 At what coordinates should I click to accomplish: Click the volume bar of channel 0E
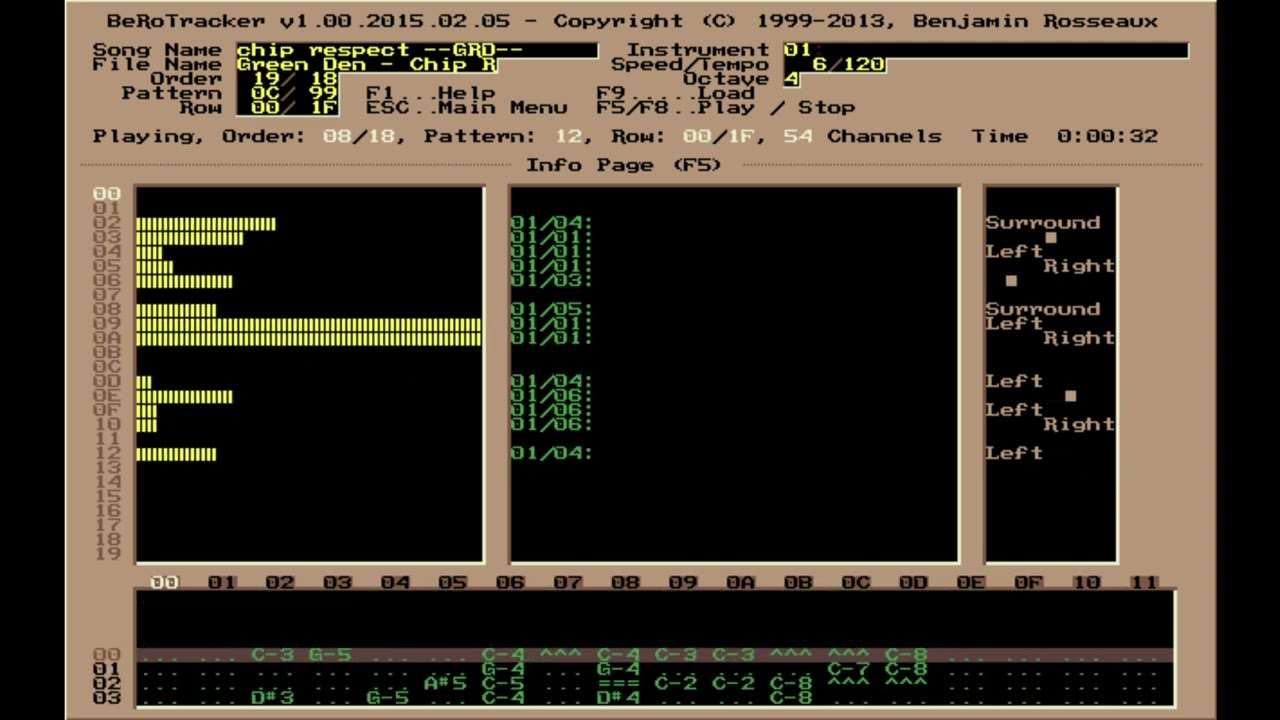tap(184, 396)
